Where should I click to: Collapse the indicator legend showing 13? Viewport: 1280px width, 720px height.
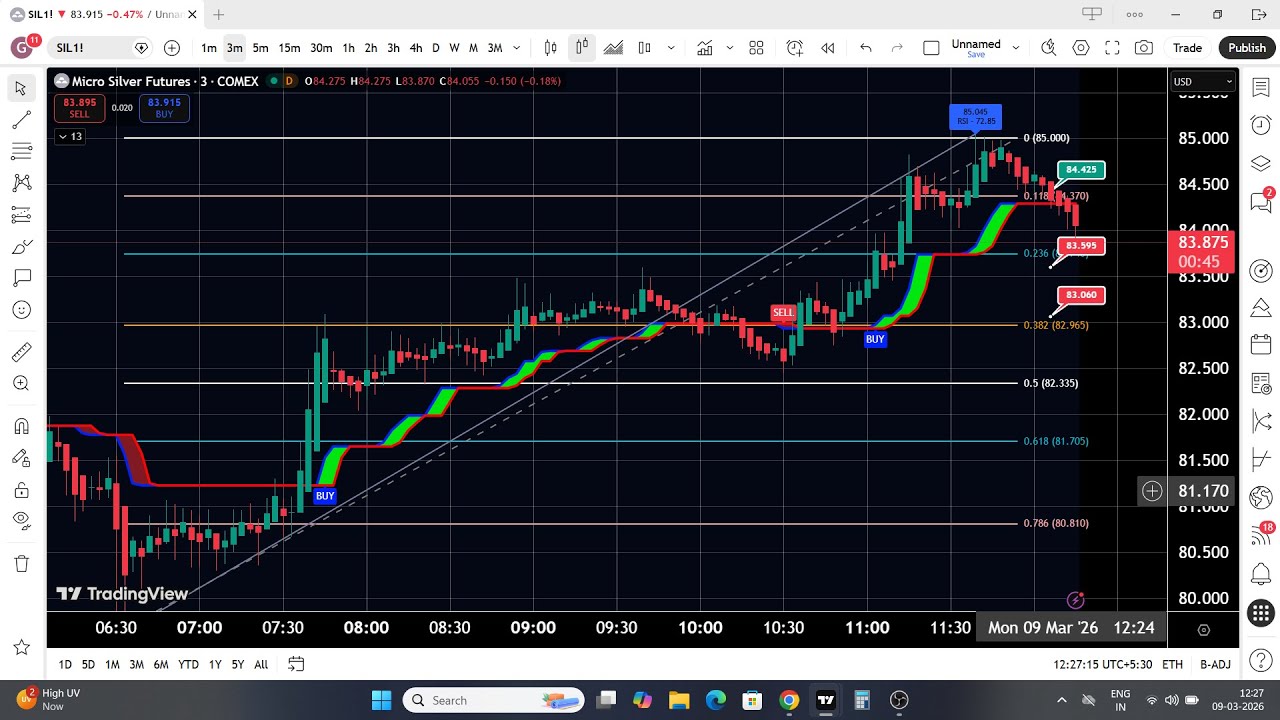(70, 136)
